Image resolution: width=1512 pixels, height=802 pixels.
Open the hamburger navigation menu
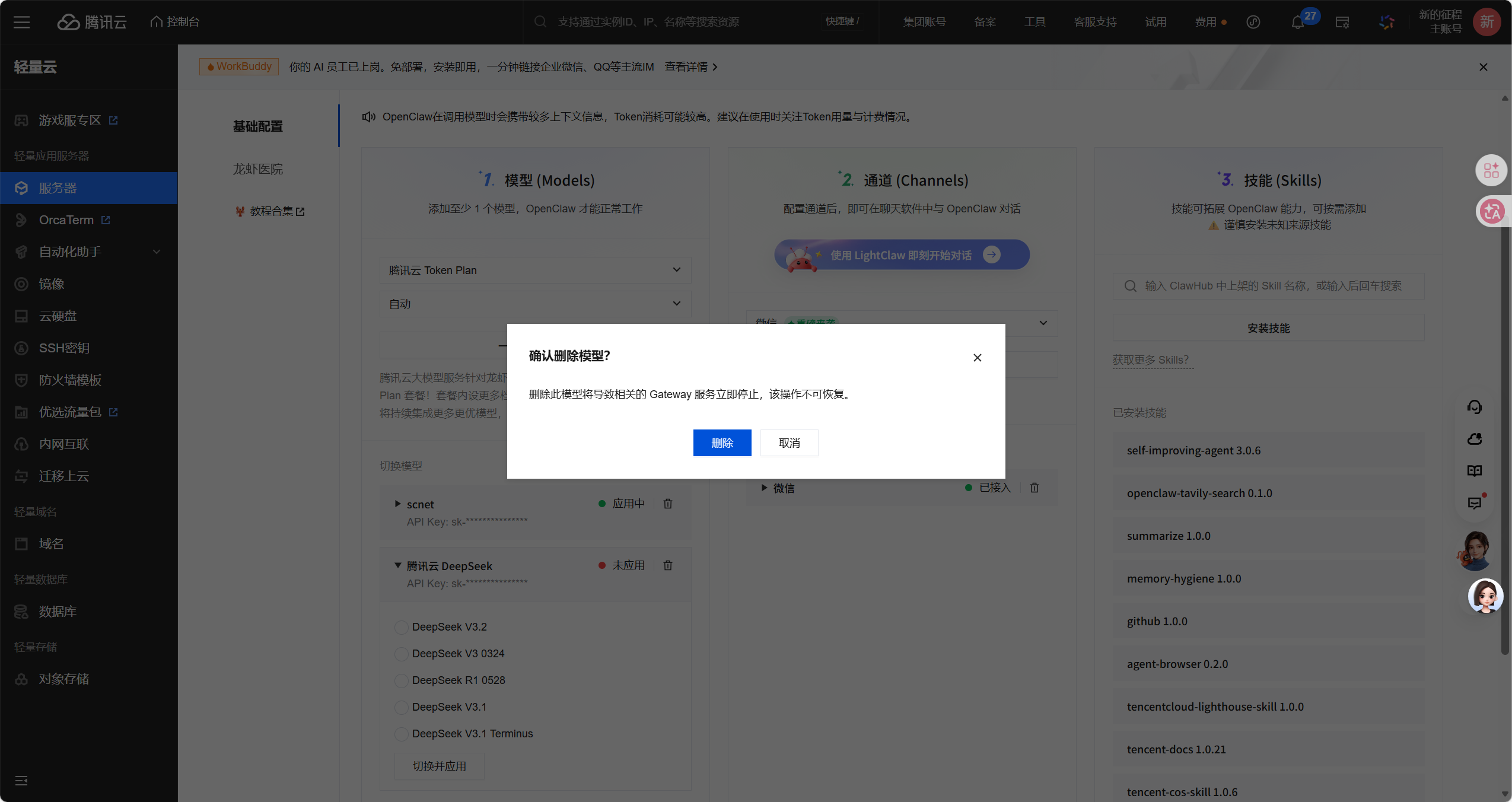tap(22, 22)
